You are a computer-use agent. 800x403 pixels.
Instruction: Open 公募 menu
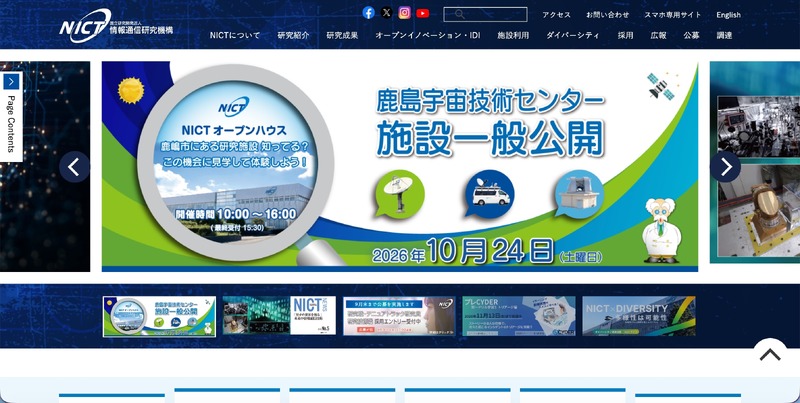click(691, 35)
